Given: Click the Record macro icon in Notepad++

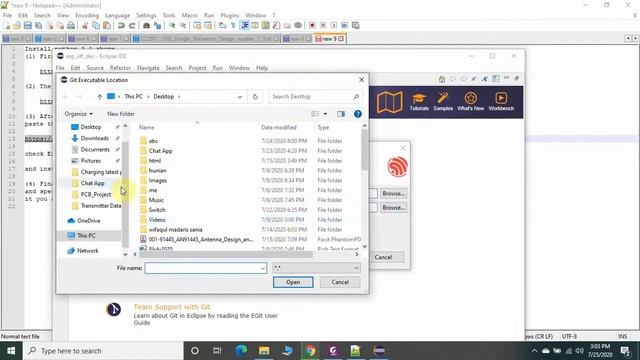Looking at the screenshot, I should pyautogui.click(x=312, y=25).
